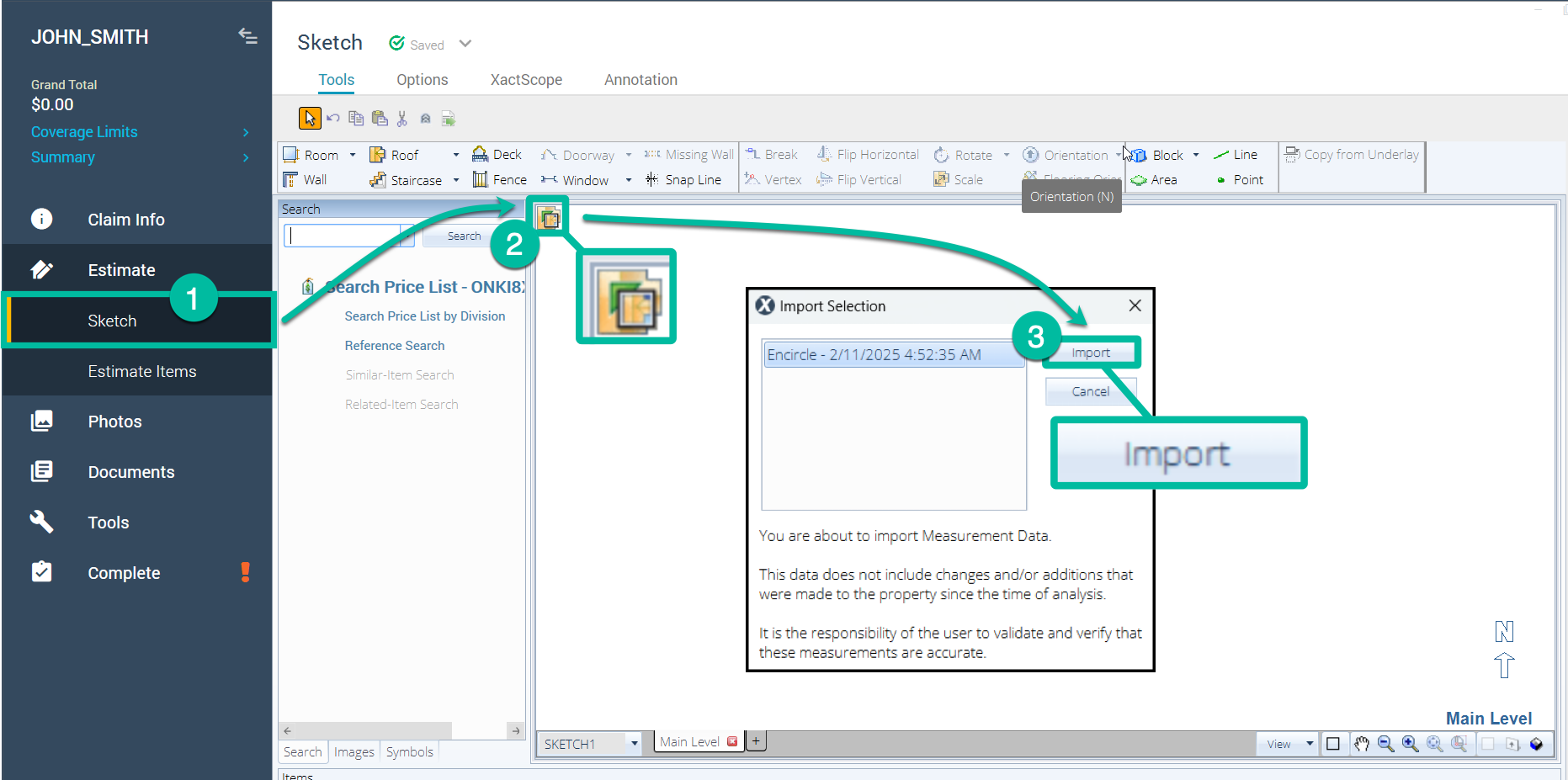Select the Area tool
1568x780 pixels.
(x=1154, y=179)
